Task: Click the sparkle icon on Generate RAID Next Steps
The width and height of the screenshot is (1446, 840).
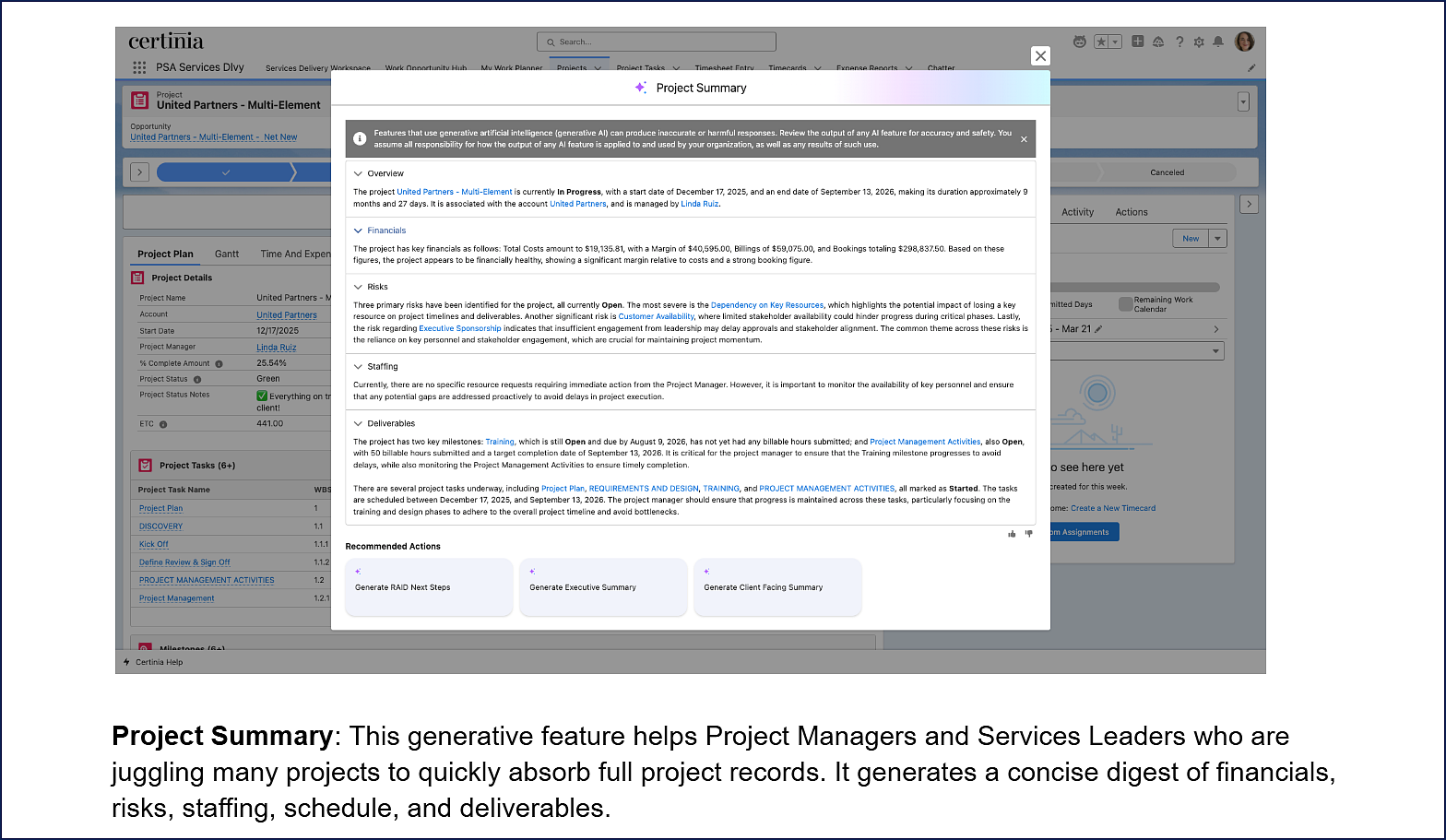Action: pyautogui.click(x=358, y=572)
